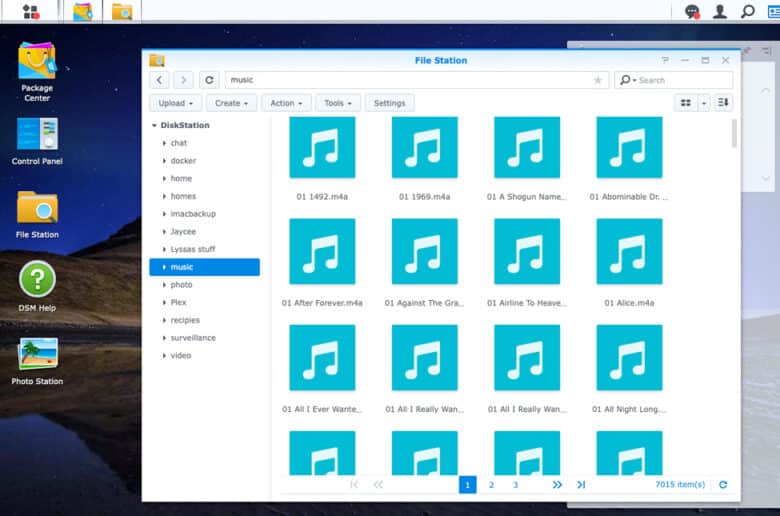Open the user options person icon
780x516 pixels.
[719, 11]
